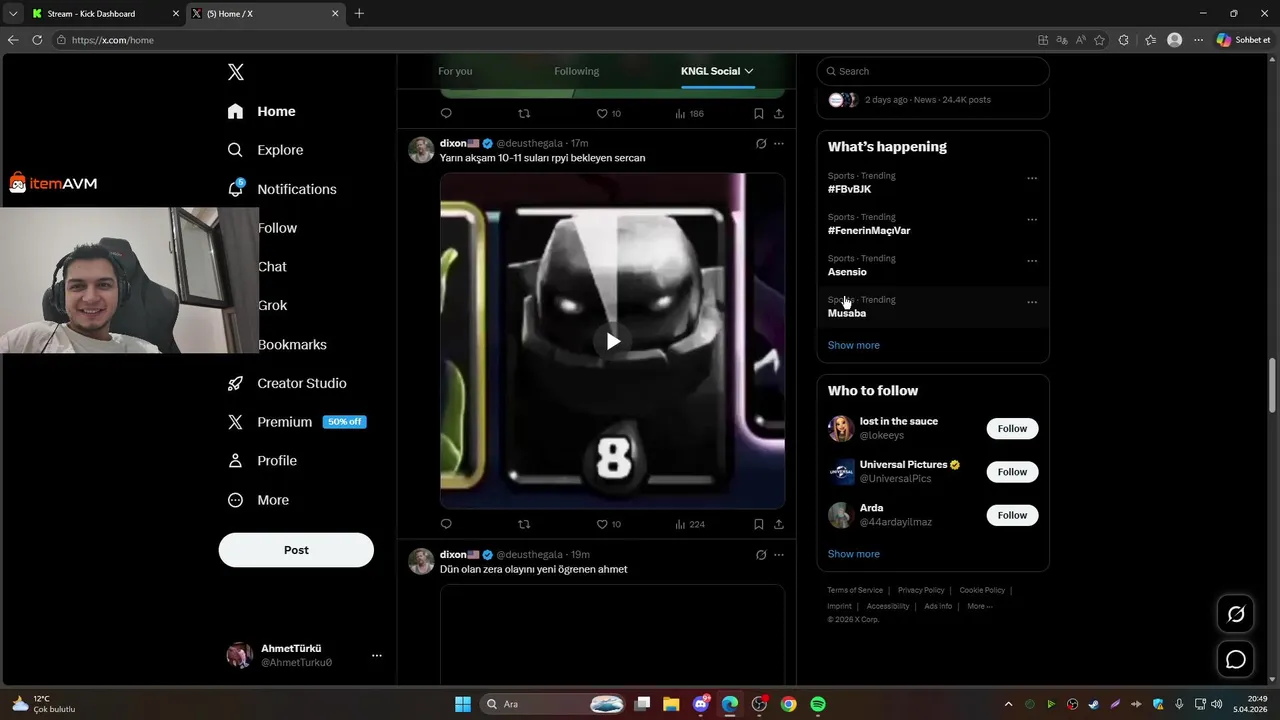Click the Post button
This screenshot has height=720, width=1280.
click(296, 550)
